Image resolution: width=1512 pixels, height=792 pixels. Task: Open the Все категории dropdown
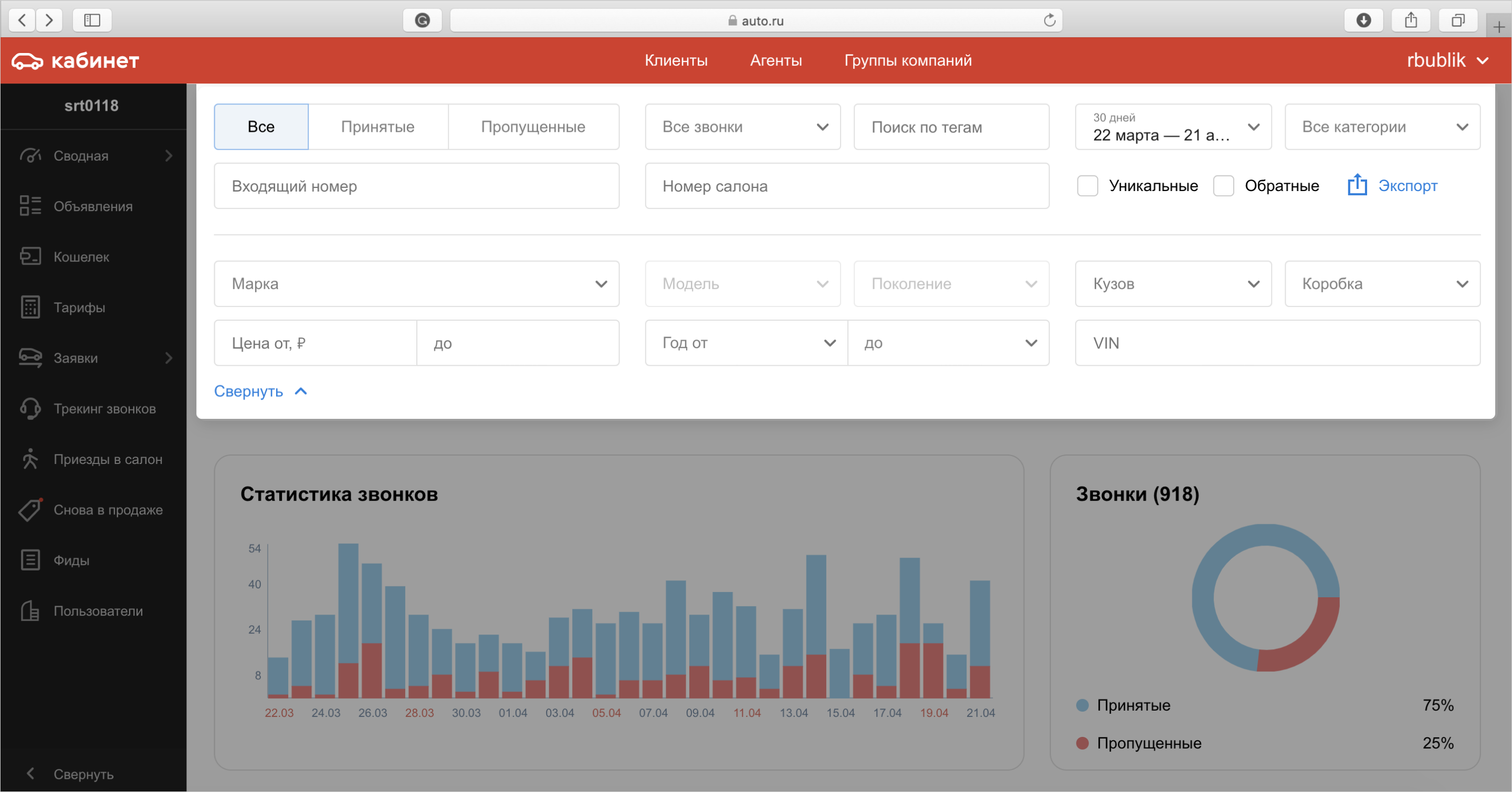(1382, 126)
